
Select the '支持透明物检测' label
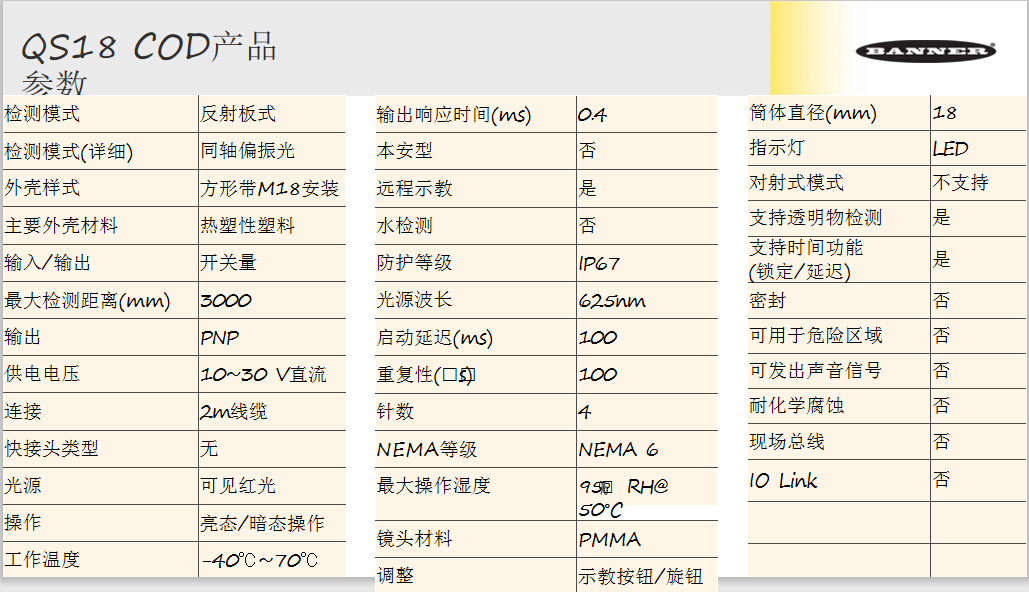coord(816,217)
